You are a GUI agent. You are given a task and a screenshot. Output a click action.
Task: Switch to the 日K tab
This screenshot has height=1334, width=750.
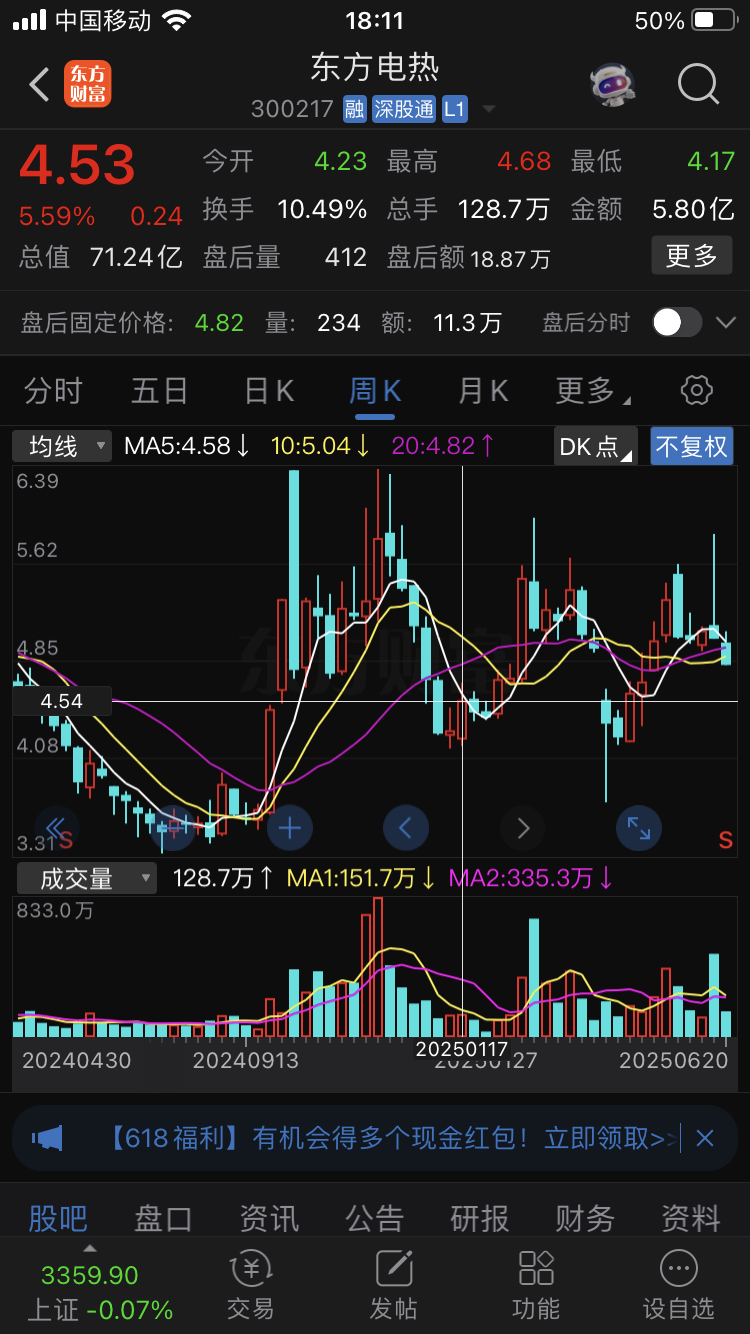[269, 391]
